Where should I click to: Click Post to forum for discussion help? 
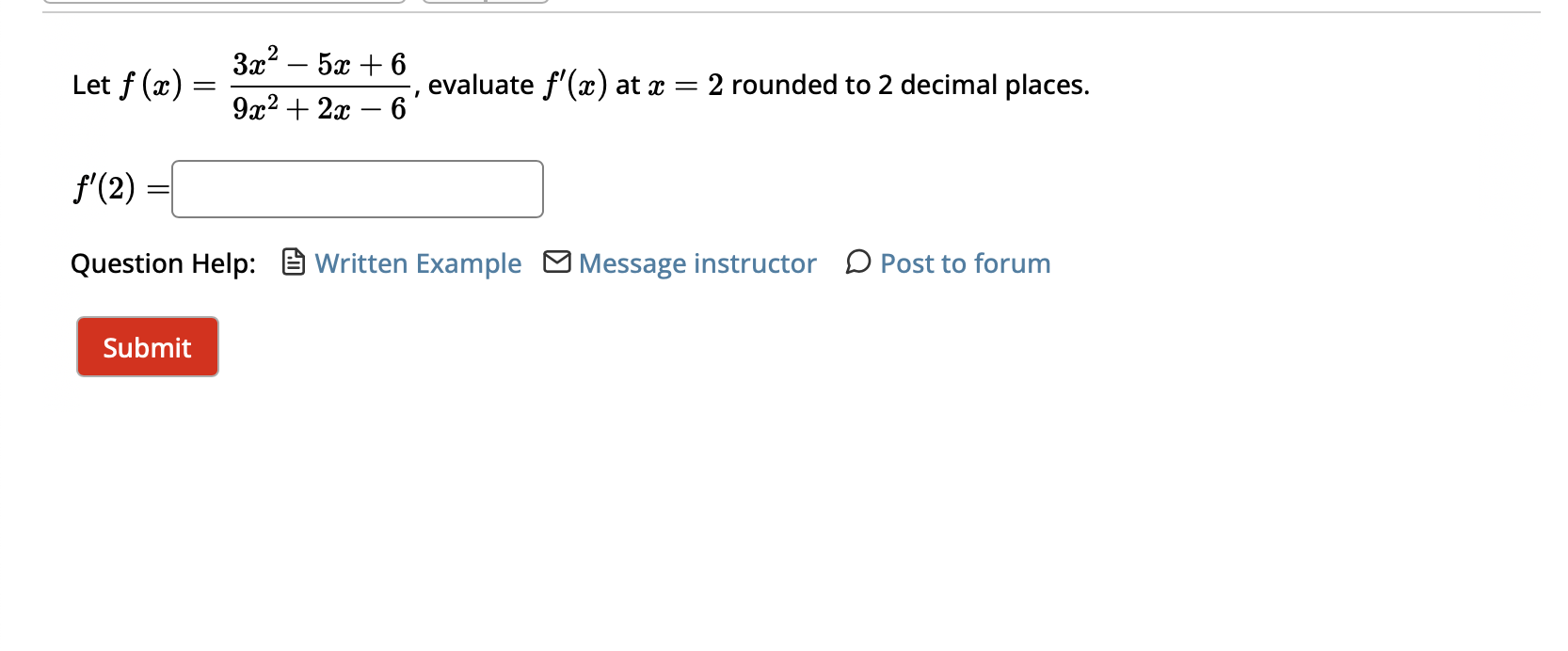pos(964,263)
